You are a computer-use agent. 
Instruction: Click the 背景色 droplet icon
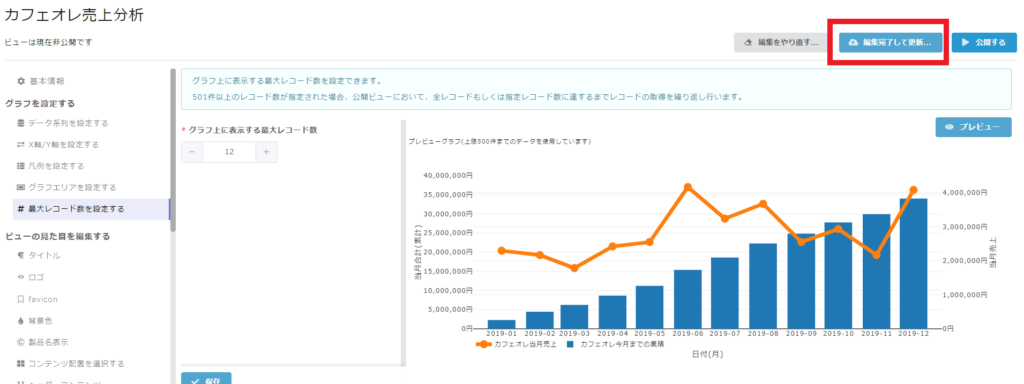pyautogui.click(x=21, y=321)
